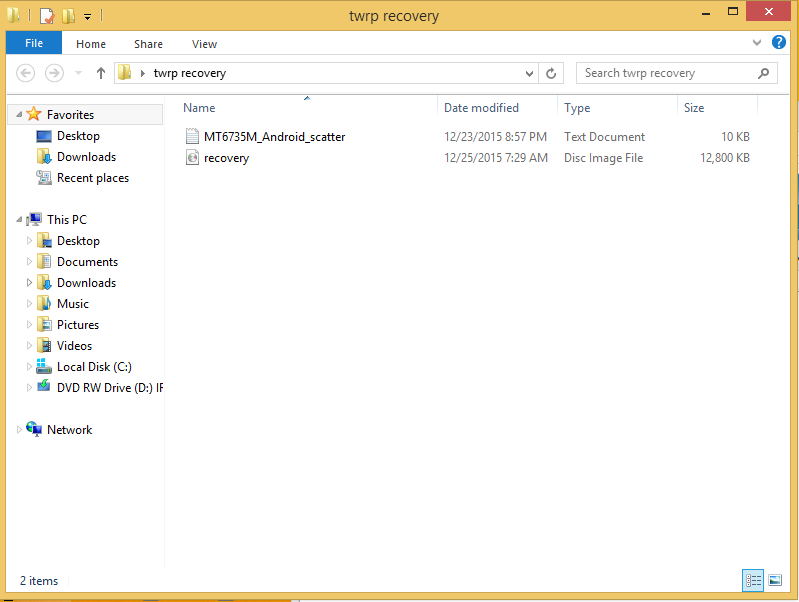Select the recovery disc image file
799x602 pixels.
pyautogui.click(x=226, y=158)
